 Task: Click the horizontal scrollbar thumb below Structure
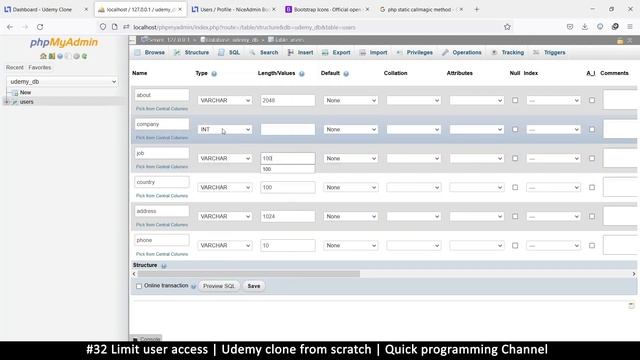(249, 274)
